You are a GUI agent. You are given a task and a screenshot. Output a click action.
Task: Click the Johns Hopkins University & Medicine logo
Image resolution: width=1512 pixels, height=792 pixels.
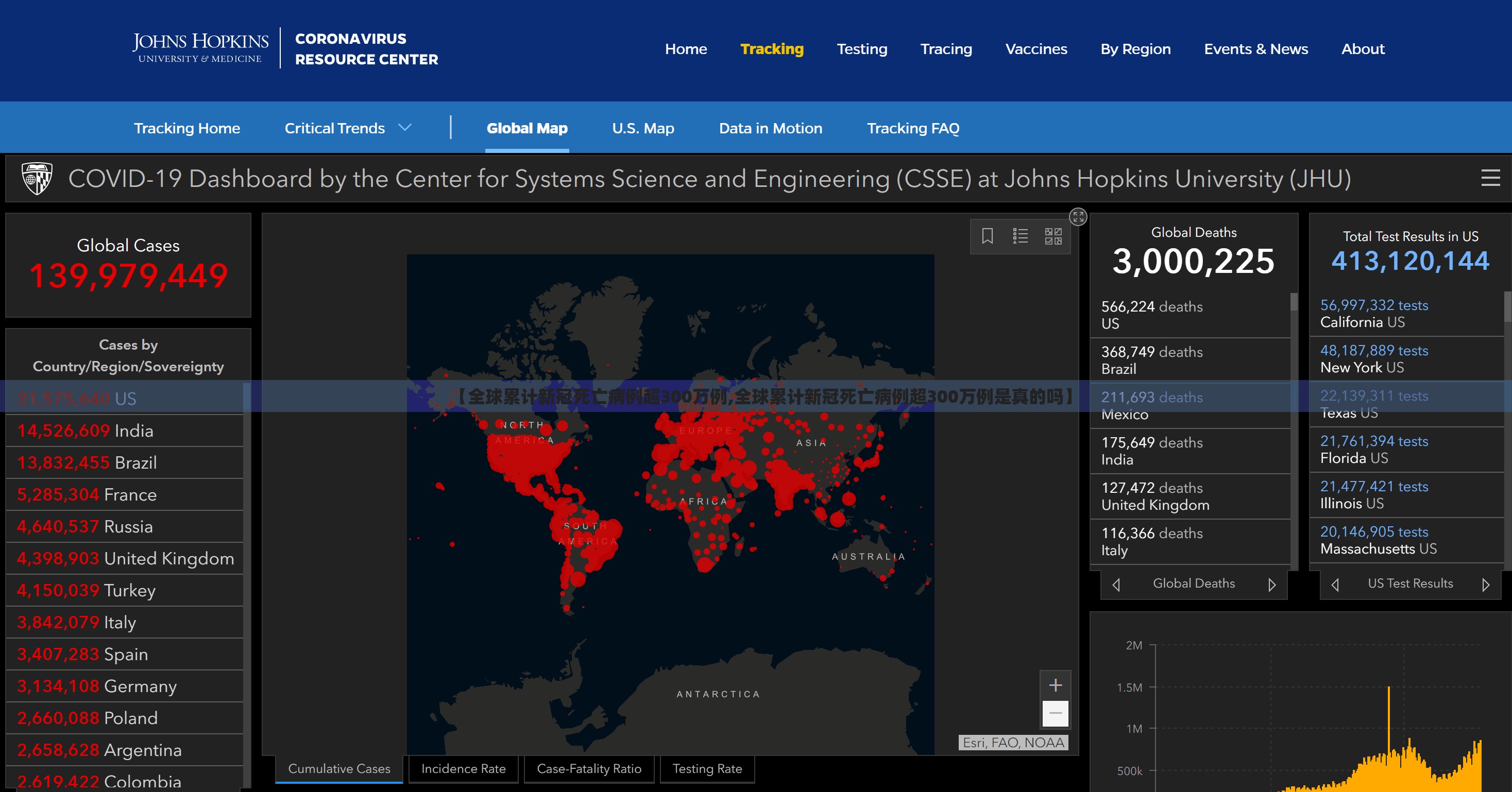[200, 48]
